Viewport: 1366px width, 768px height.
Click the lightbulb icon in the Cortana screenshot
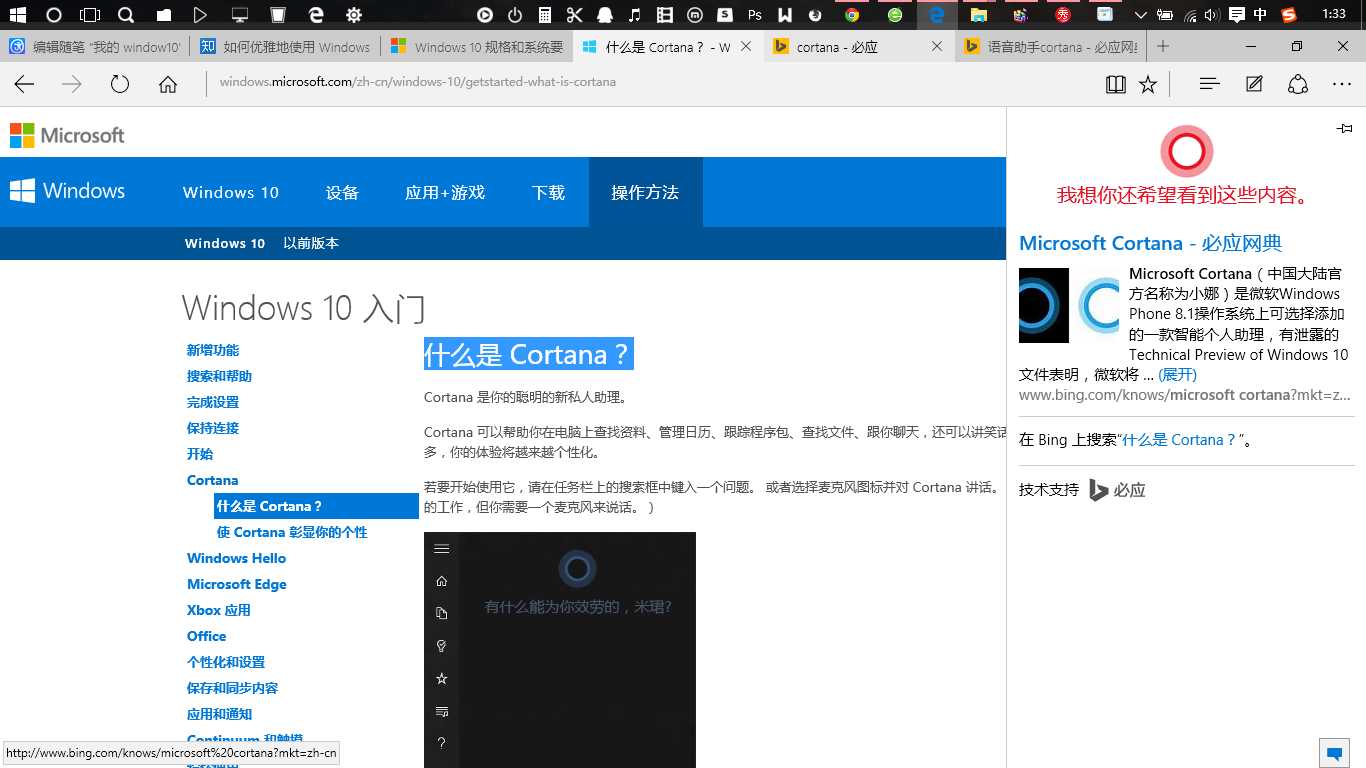[x=441, y=646]
